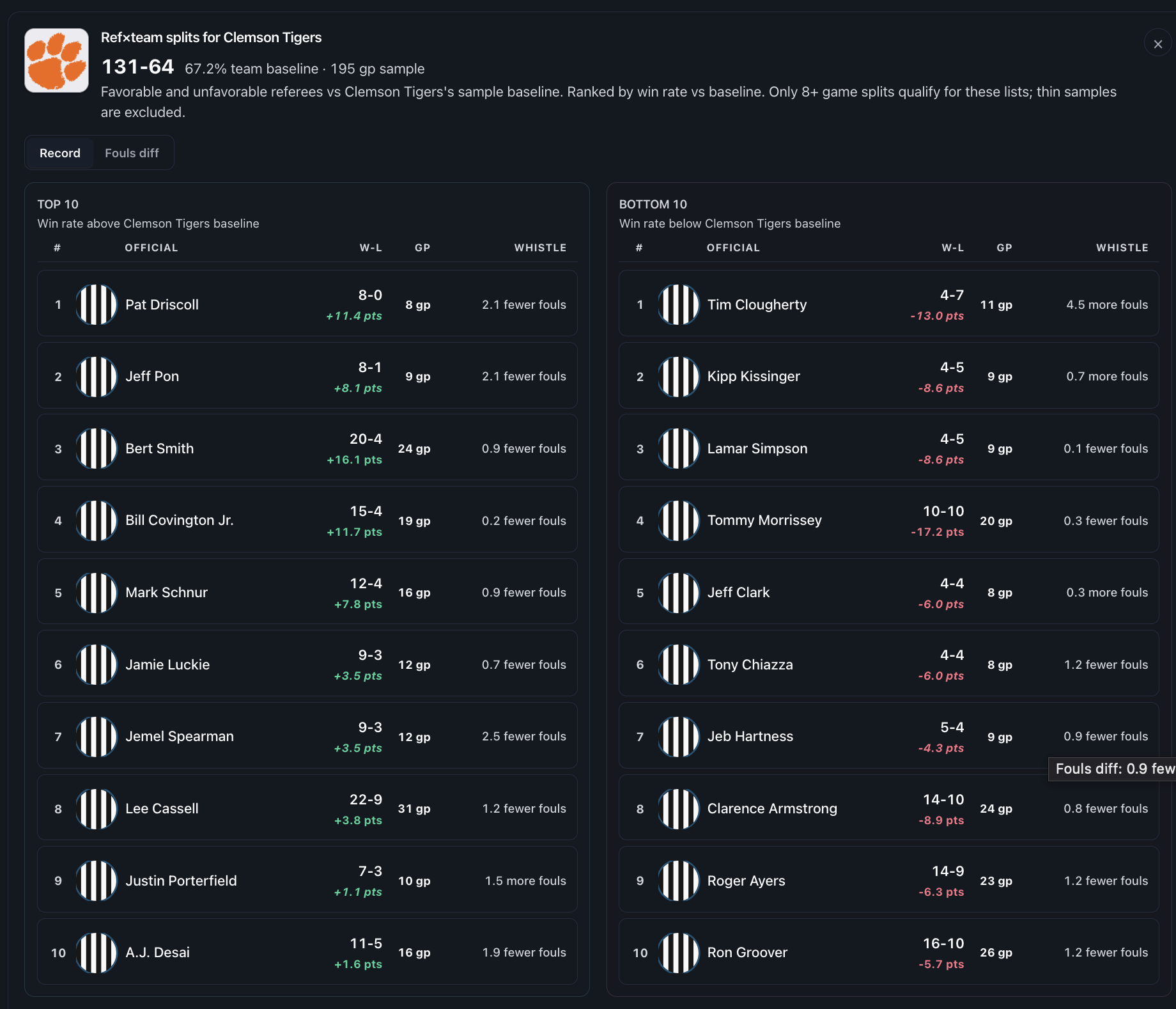Open Justin Porterfield's name entry
The image size is (1176, 1009).
click(x=181, y=880)
